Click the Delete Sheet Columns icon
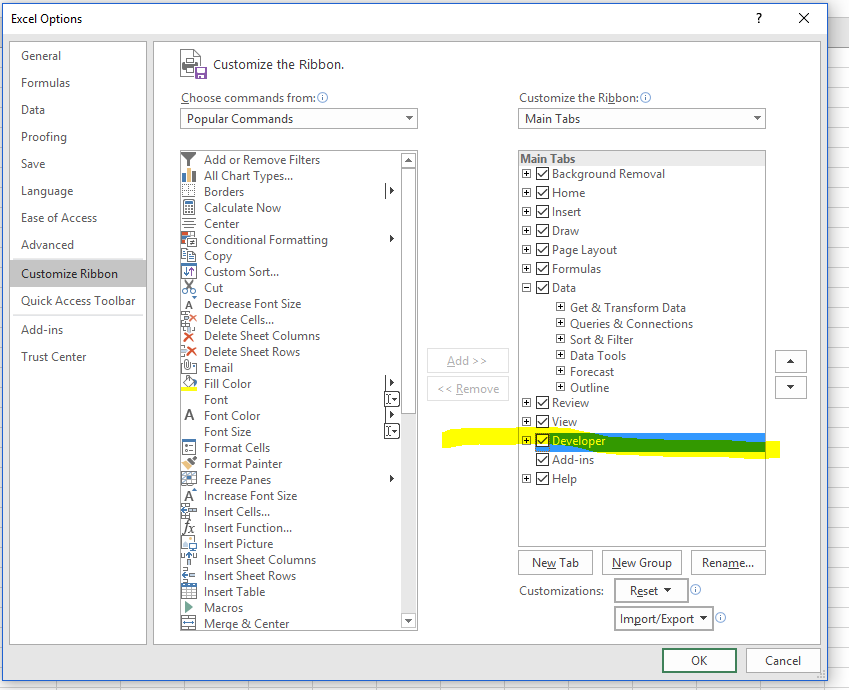 [x=188, y=336]
